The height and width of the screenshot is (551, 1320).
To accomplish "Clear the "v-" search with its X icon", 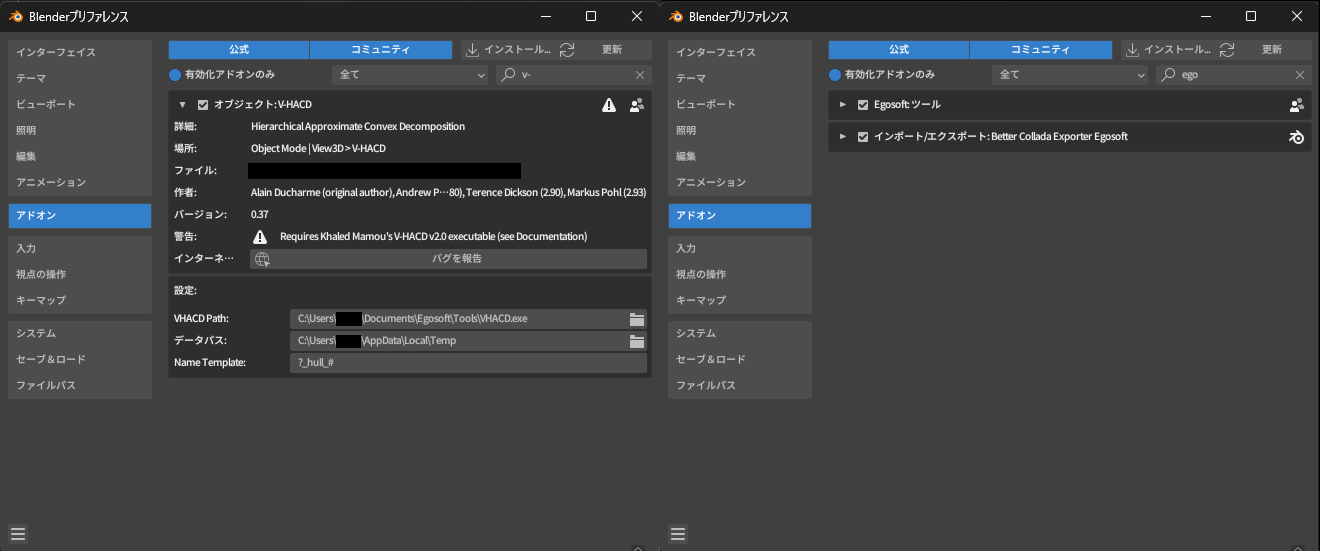I will (640, 75).
